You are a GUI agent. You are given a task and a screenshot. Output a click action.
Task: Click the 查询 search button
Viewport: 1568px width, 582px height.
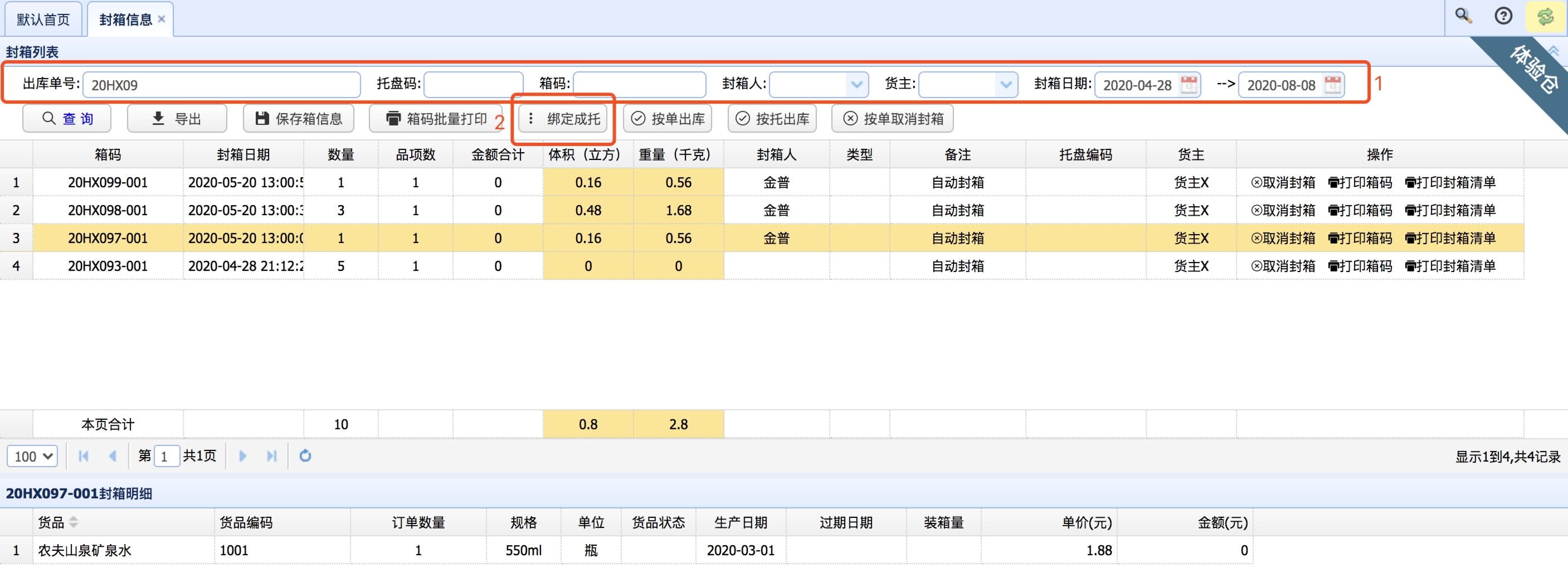coord(67,118)
